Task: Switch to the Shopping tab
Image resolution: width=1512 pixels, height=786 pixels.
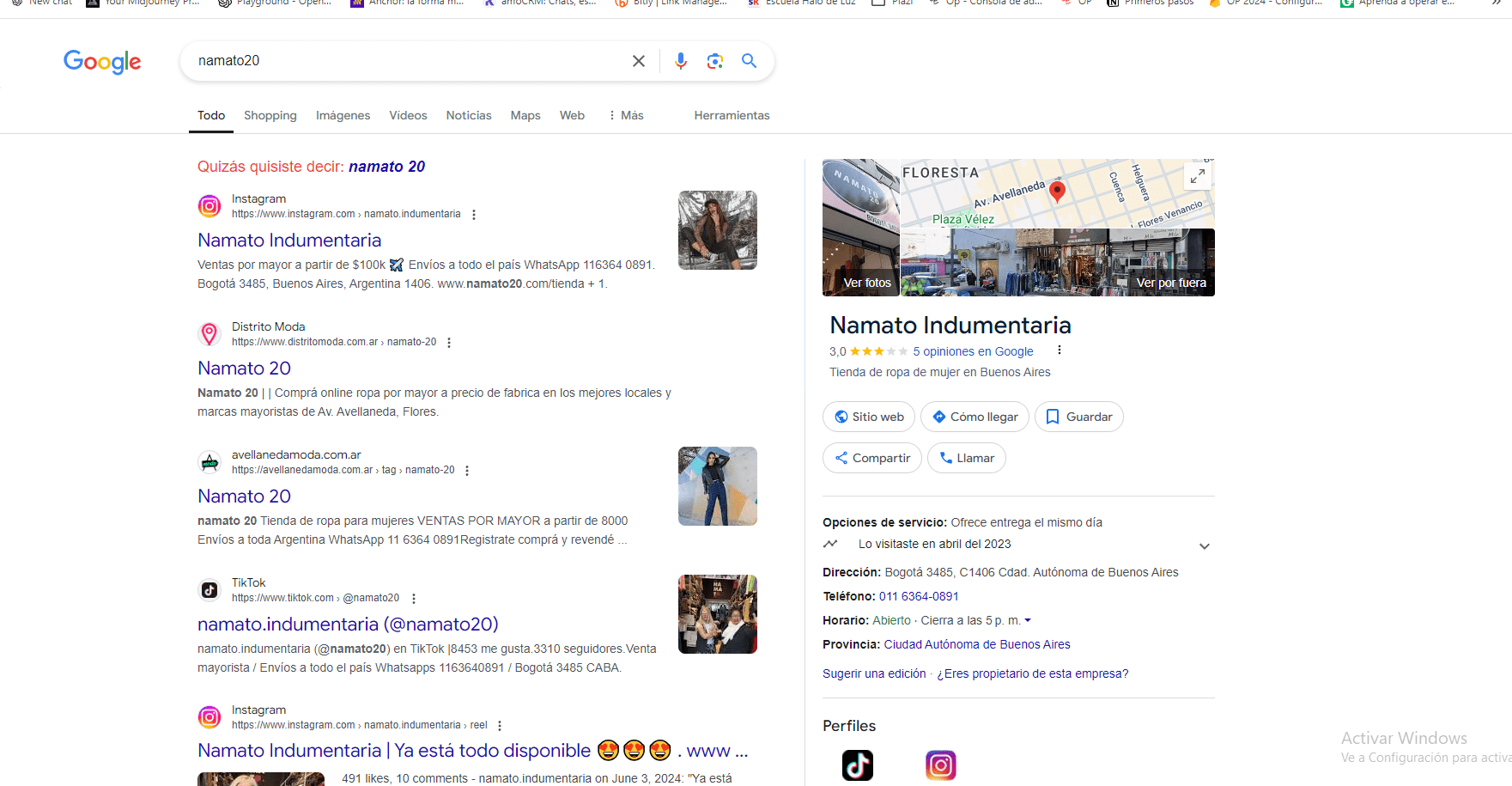Action: pos(270,115)
